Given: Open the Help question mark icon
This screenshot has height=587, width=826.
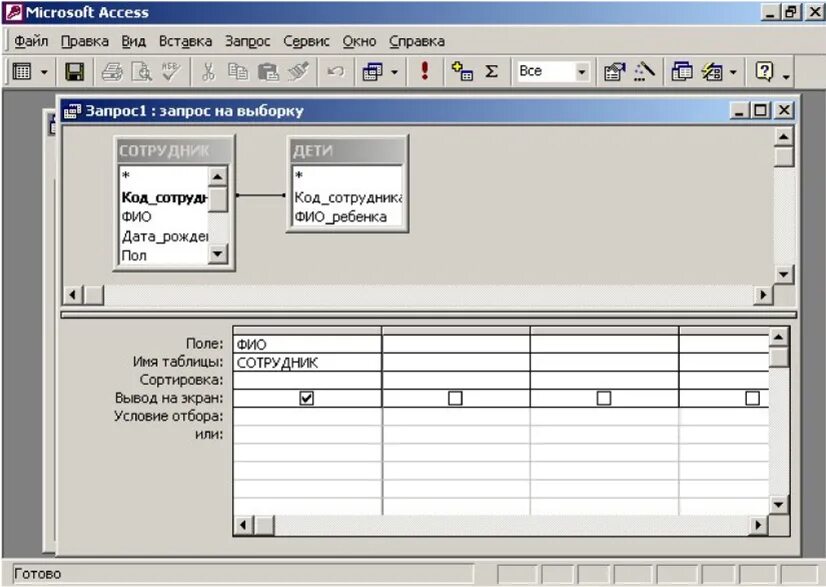Looking at the screenshot, I should 763,71.
